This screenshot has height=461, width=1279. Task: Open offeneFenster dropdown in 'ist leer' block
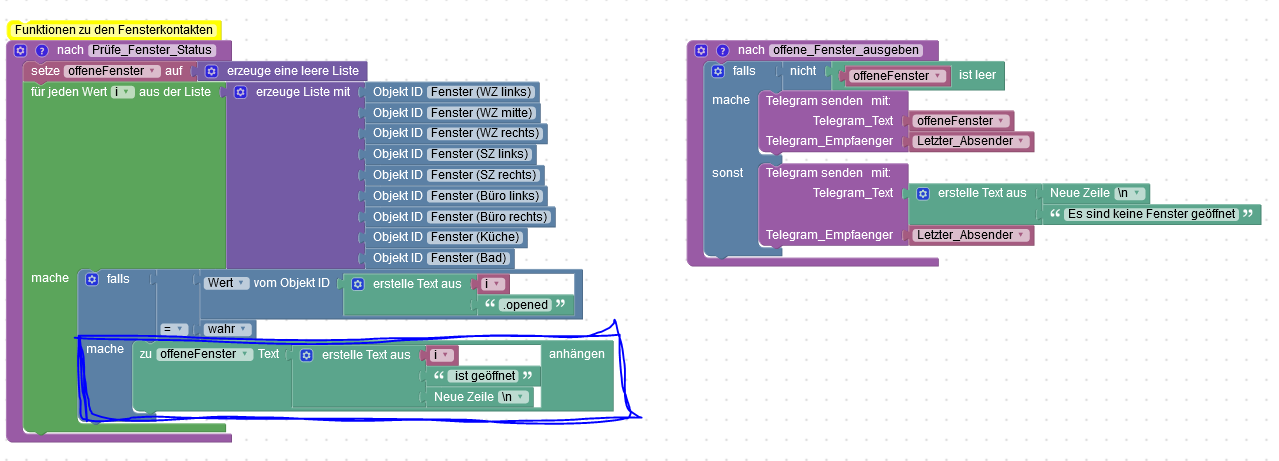[x=897, y=75]
